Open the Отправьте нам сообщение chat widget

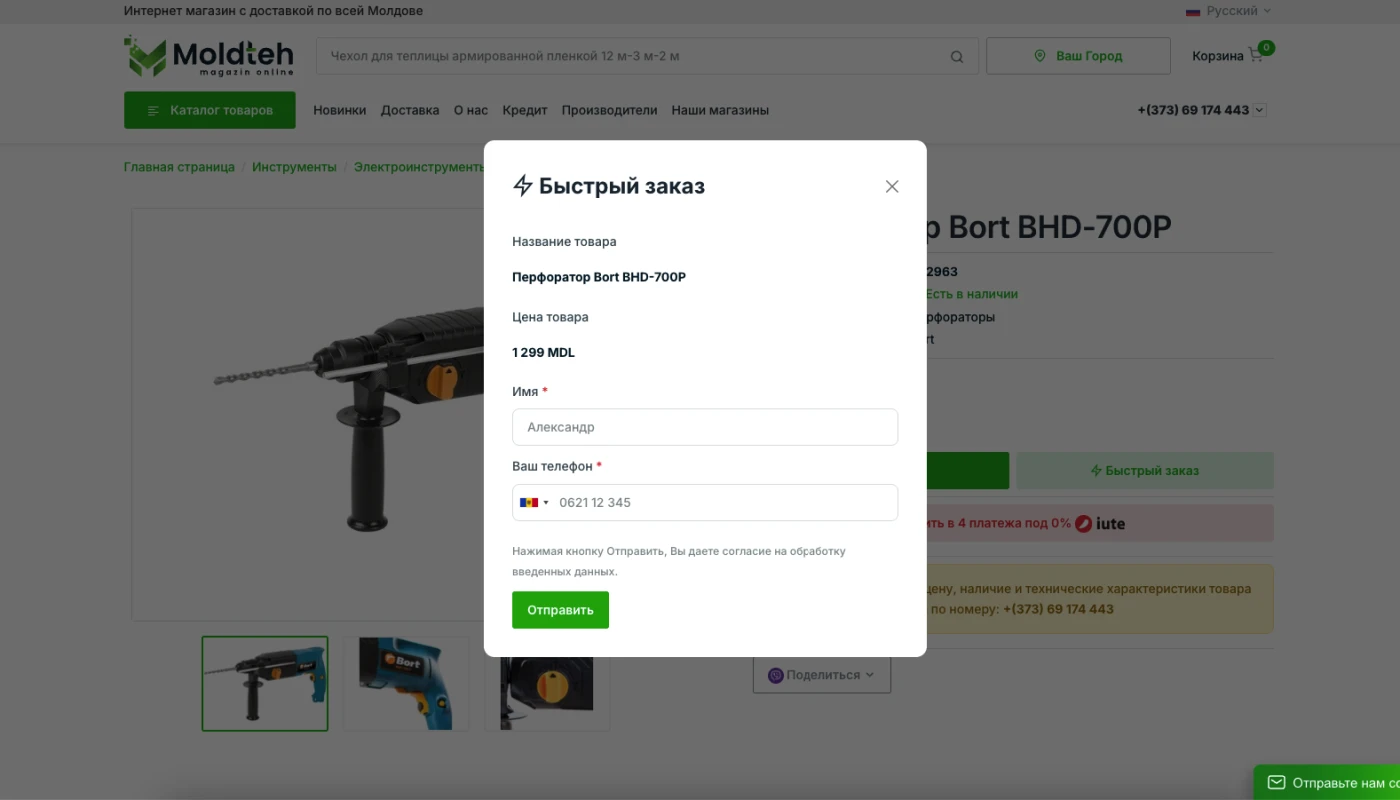coord(1327,783)
